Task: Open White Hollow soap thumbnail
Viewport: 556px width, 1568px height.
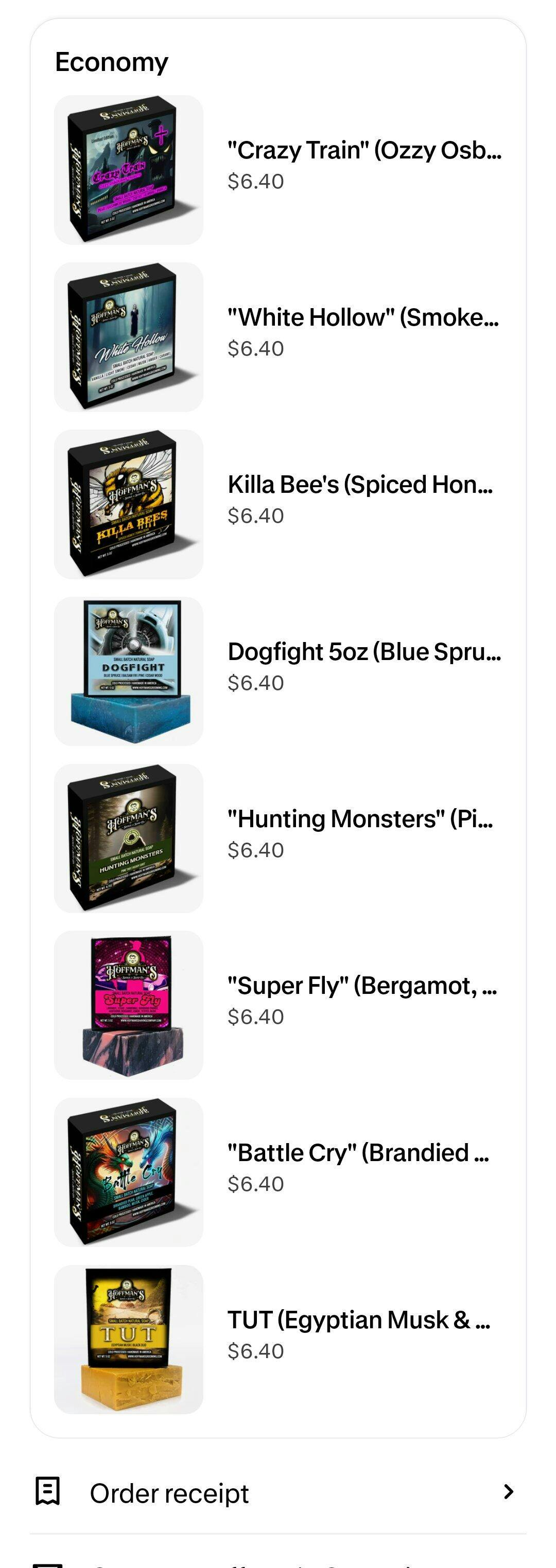Action: (x=129, y=336)
